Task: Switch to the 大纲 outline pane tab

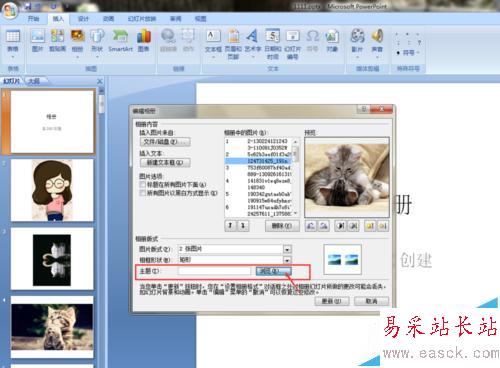Action: tap(34, 81)
